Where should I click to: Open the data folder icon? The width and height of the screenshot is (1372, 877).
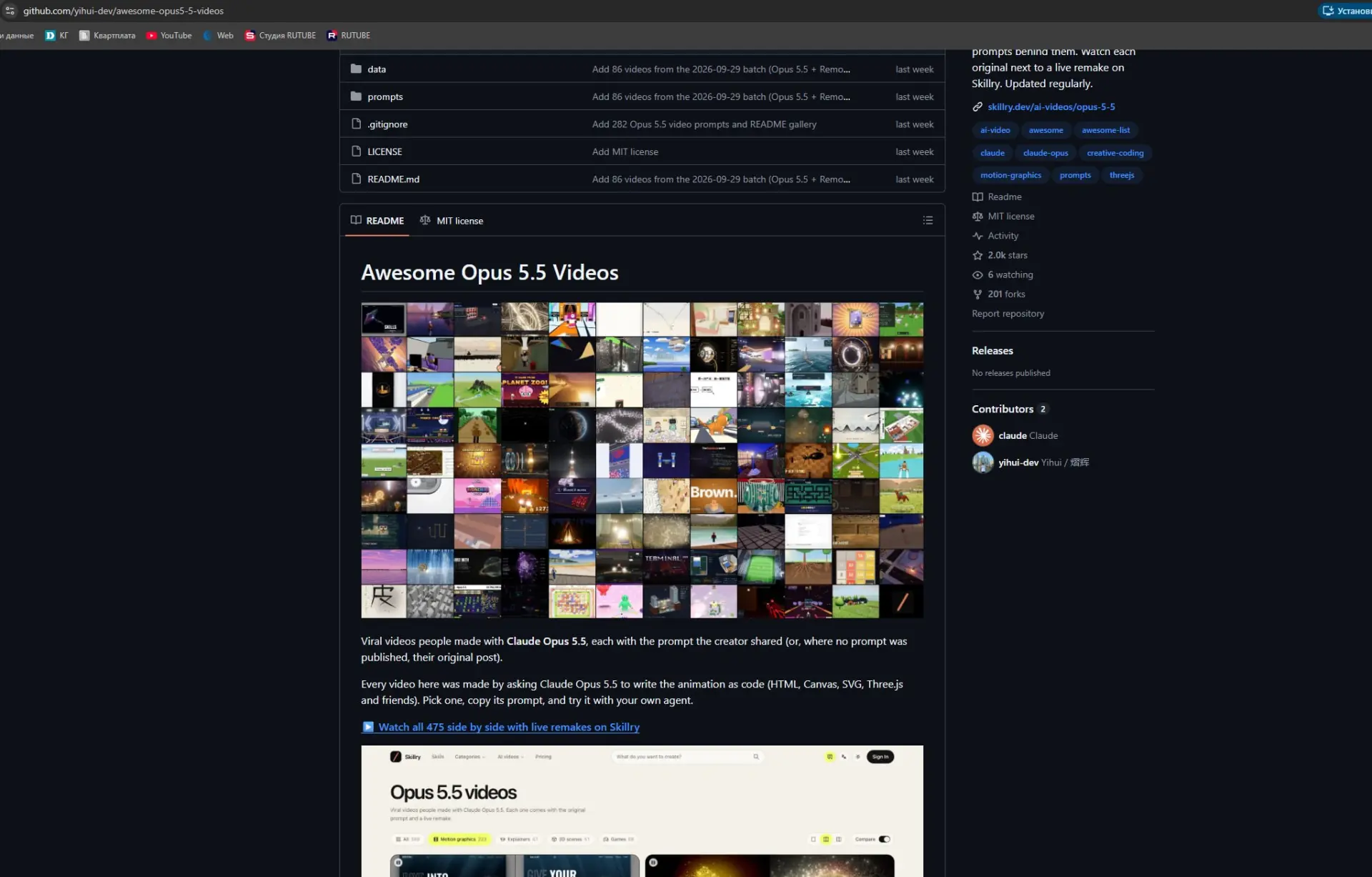click(x=356, y=69)
